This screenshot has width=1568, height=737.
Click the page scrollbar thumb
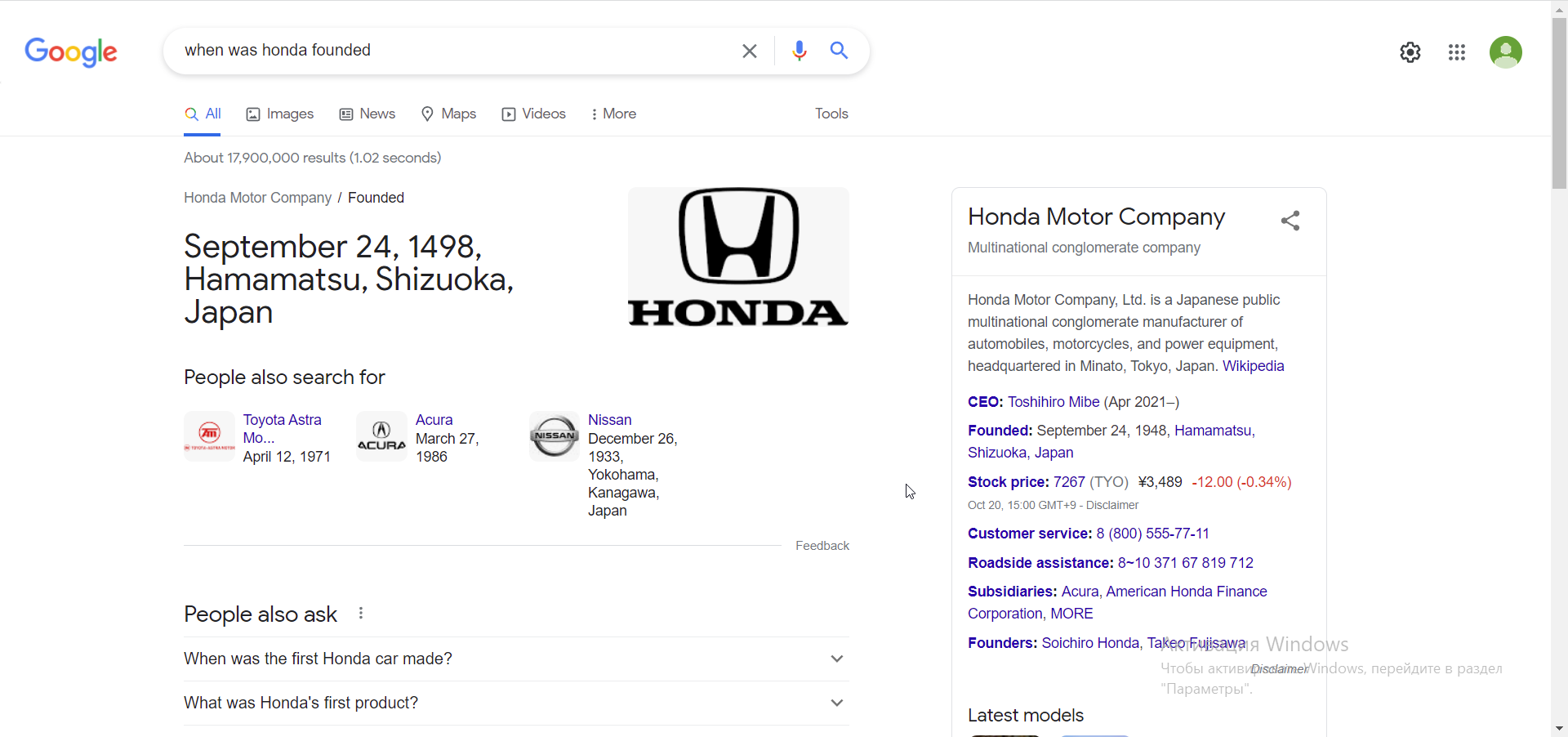click(x=1559, y=102)
